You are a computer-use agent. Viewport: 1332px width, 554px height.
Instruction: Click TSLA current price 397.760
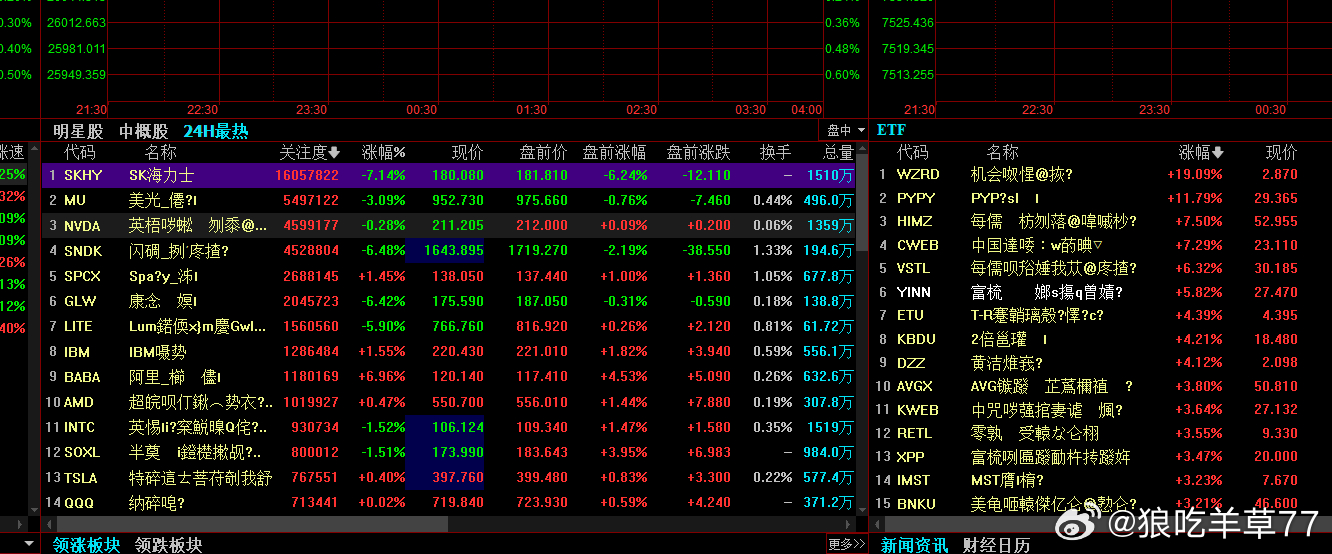point(458,478)
